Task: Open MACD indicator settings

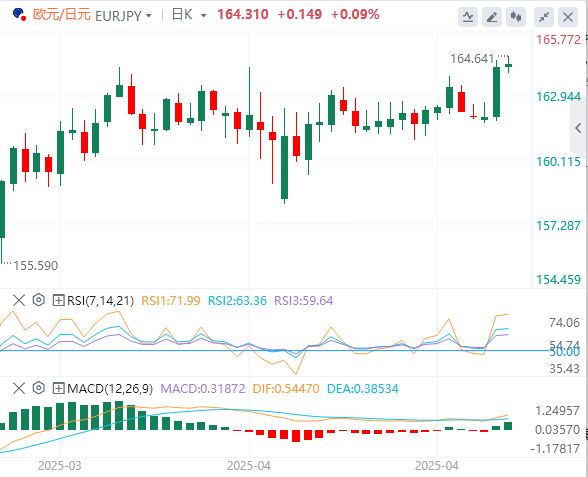Action: (x=39, y=388)
